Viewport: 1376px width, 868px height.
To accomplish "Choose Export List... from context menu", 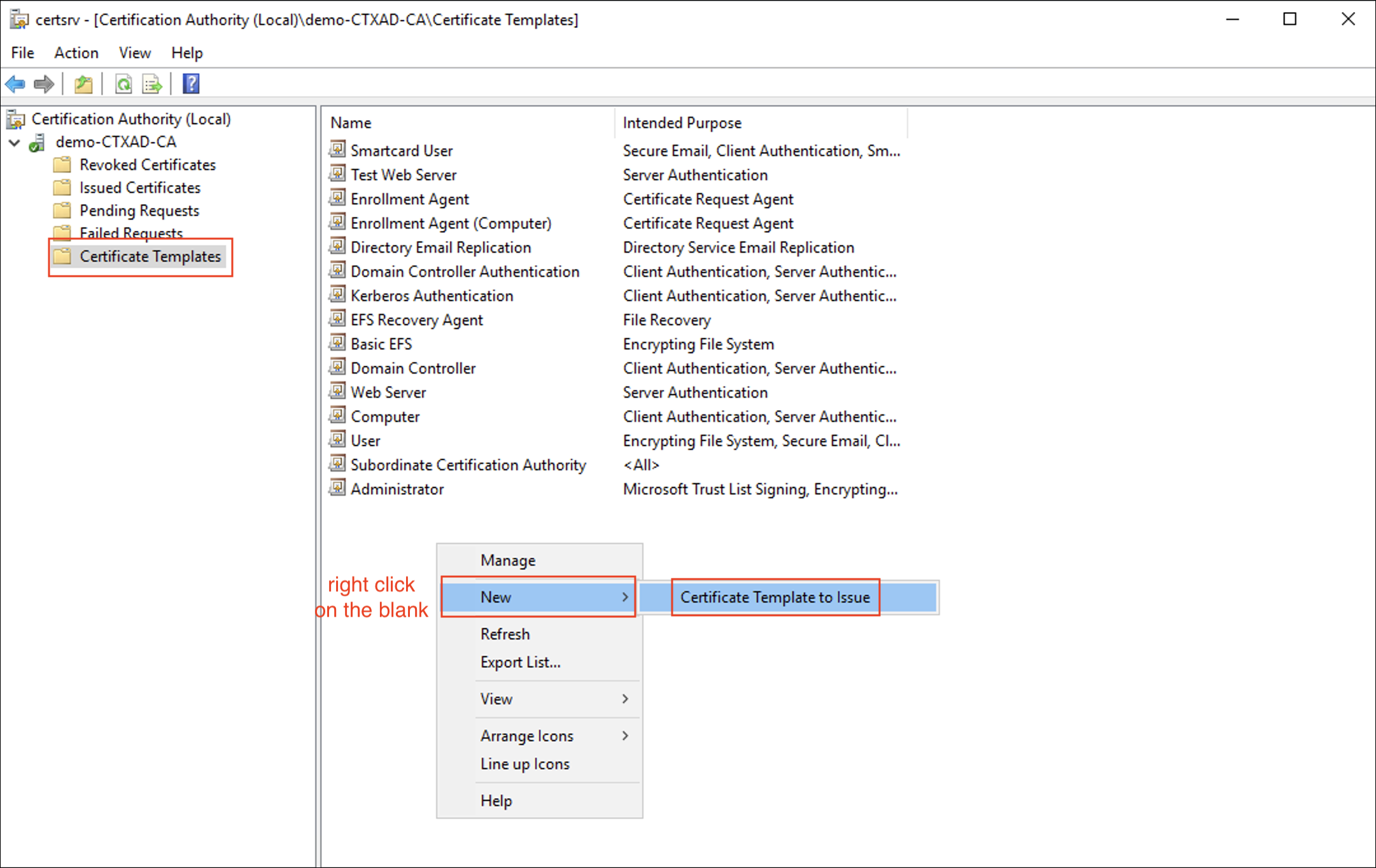I will tap(520, 662).
